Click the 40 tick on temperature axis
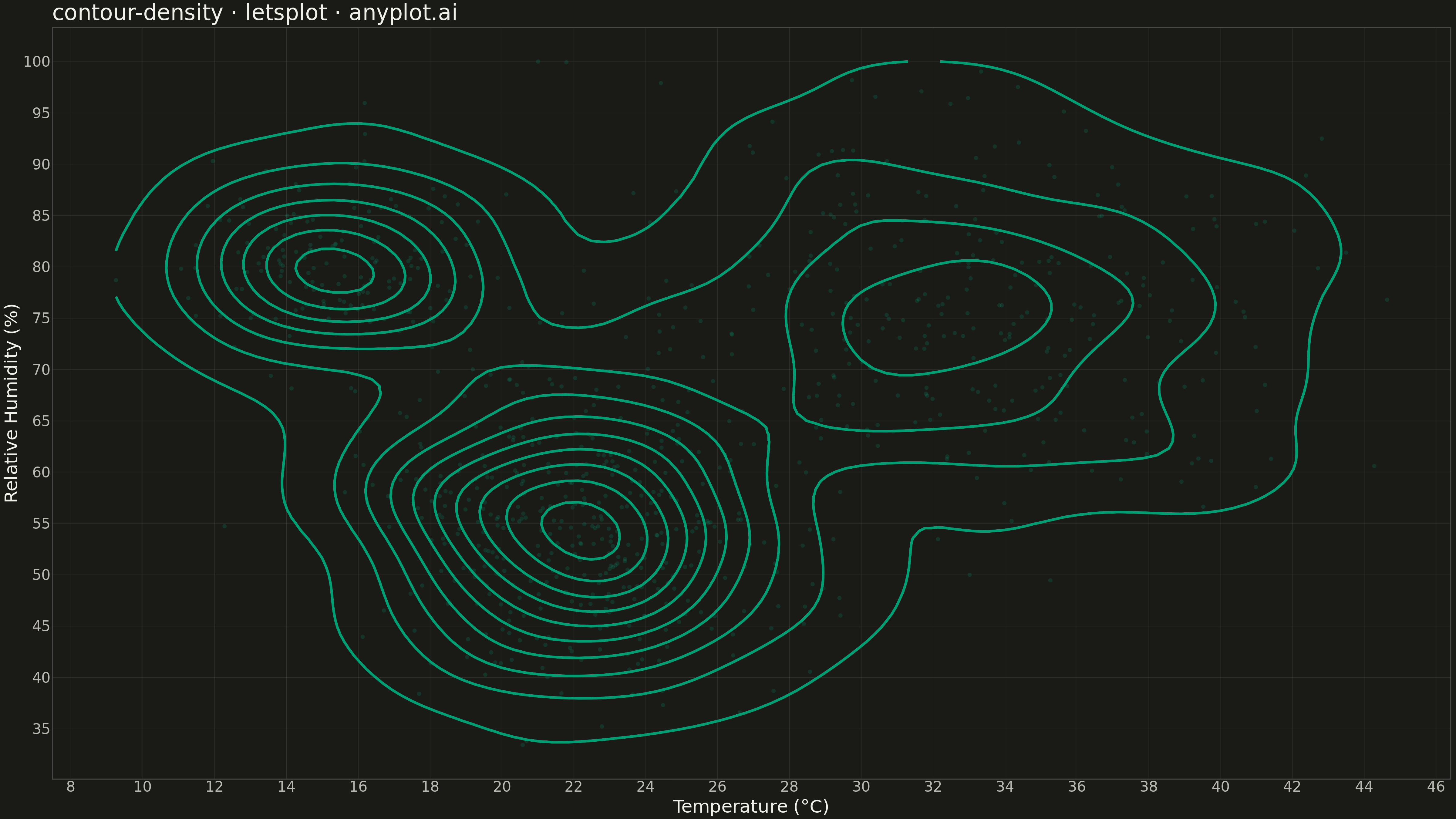The width and height of the screenshot is (1456, 819). point(1220,787)
